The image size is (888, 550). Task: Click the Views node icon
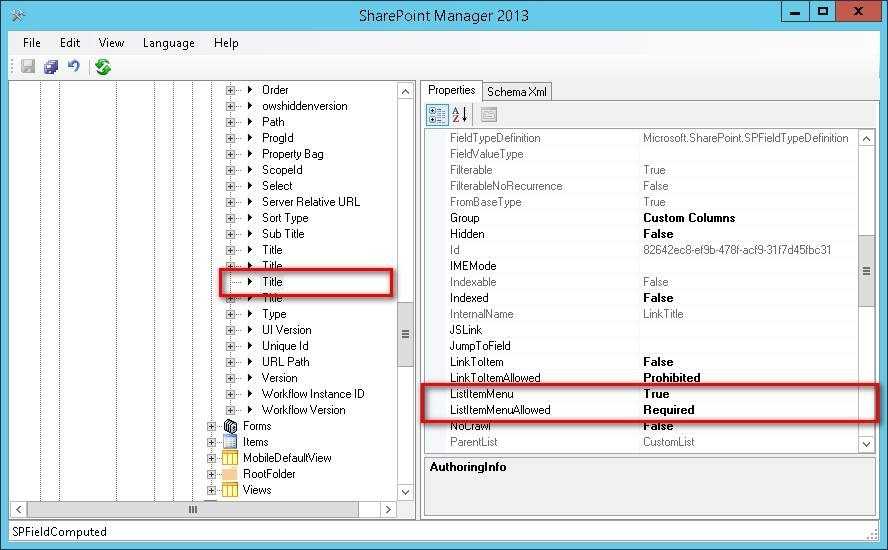[230, 490]
